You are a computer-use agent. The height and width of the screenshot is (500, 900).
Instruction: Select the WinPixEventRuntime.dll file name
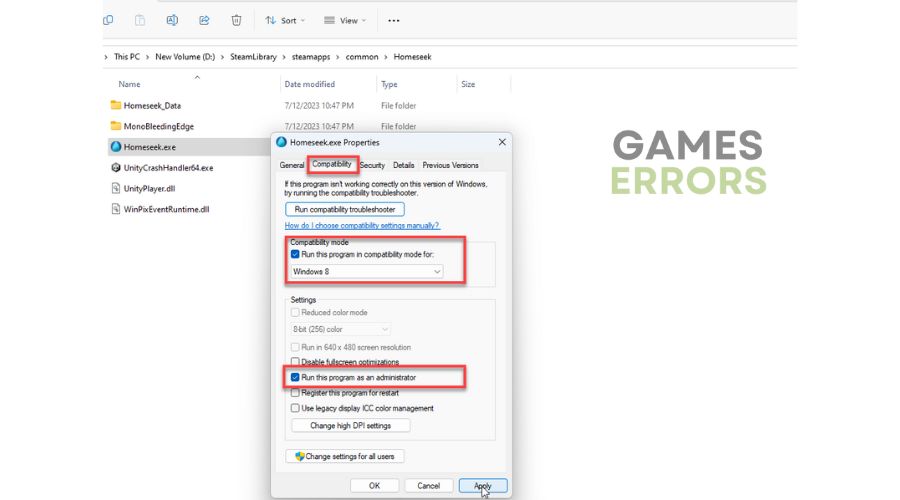[166, 210]
